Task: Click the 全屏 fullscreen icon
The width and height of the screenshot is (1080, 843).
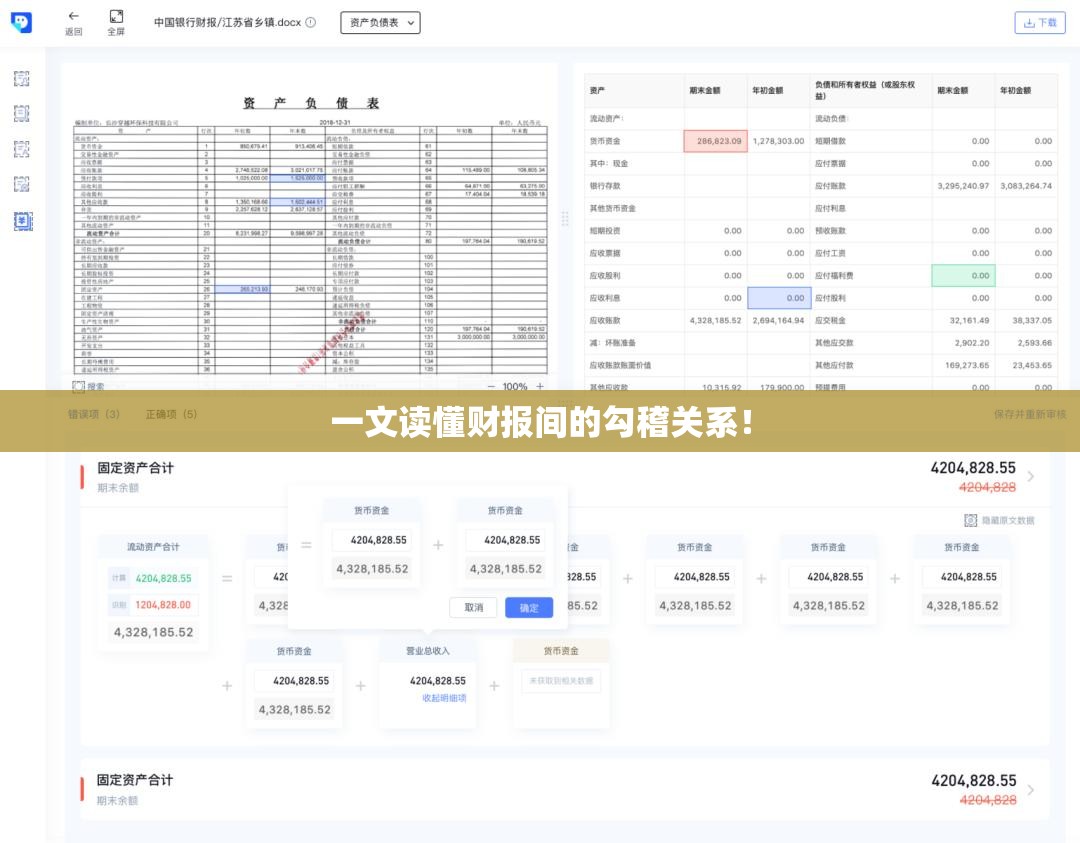Action: tap(116, 16)
